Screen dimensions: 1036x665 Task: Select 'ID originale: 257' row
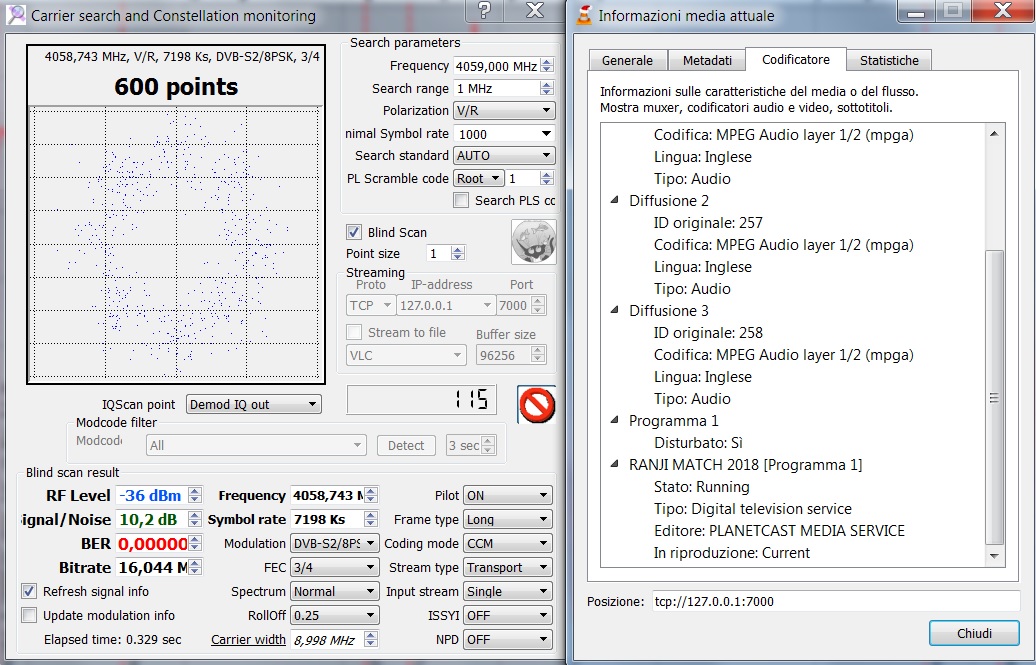[708, 223]
